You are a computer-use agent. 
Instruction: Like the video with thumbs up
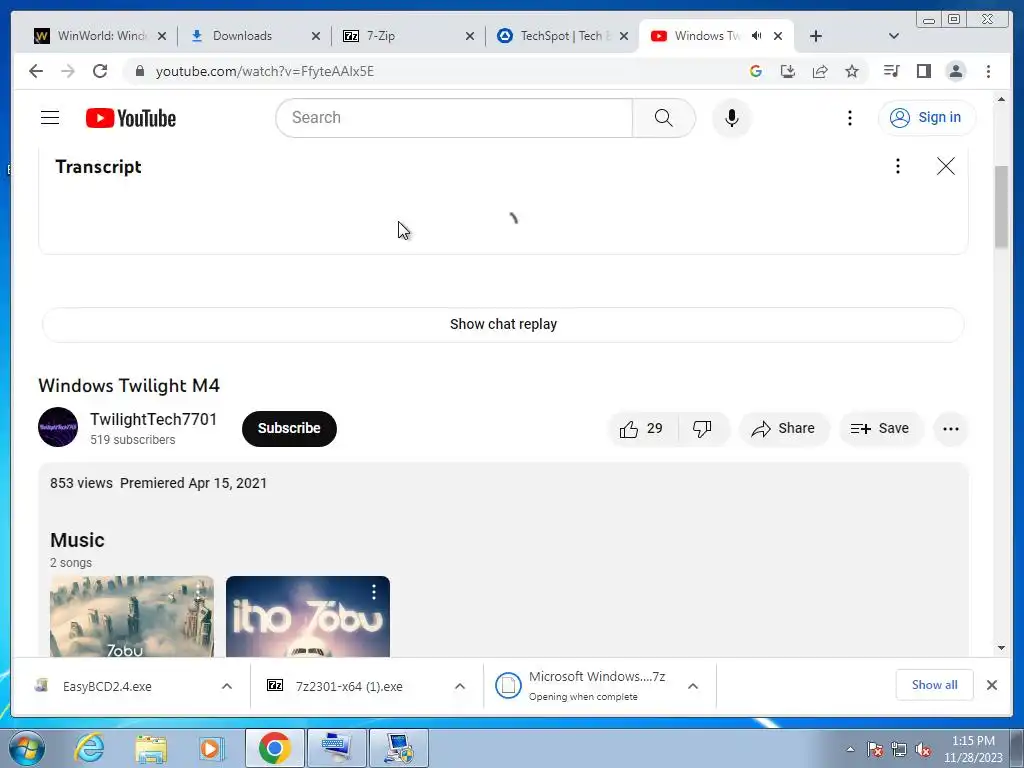(x=641, y=428)
